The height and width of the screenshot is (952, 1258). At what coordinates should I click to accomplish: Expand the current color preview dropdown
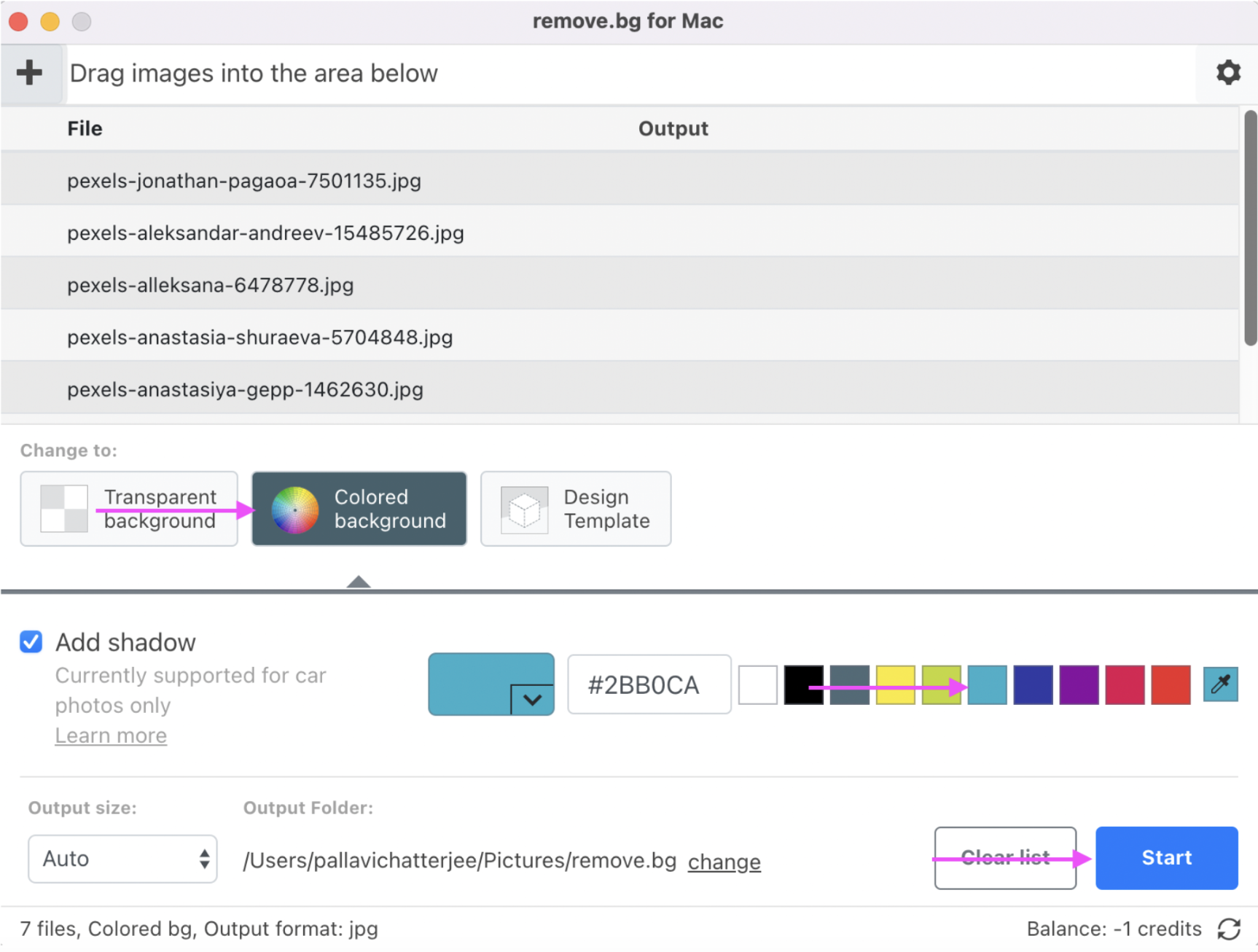click(x=532, y=700)
